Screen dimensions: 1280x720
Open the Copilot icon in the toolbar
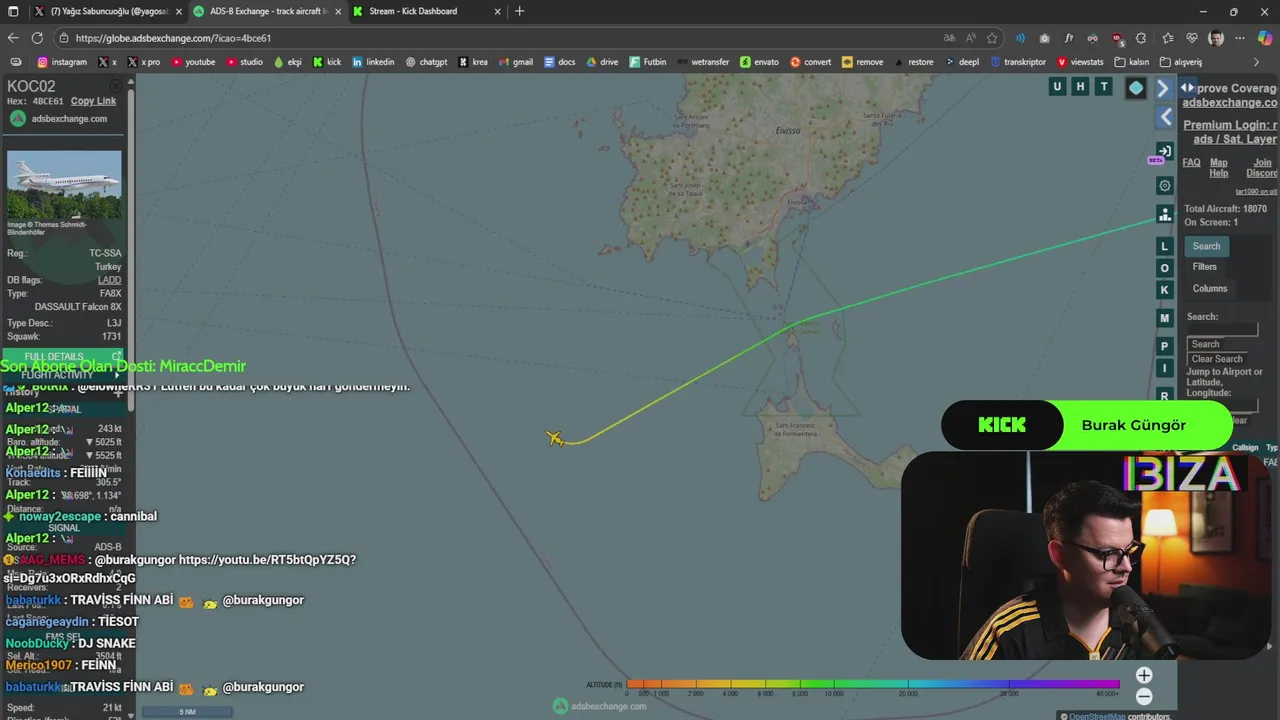tap(1266, 38)
